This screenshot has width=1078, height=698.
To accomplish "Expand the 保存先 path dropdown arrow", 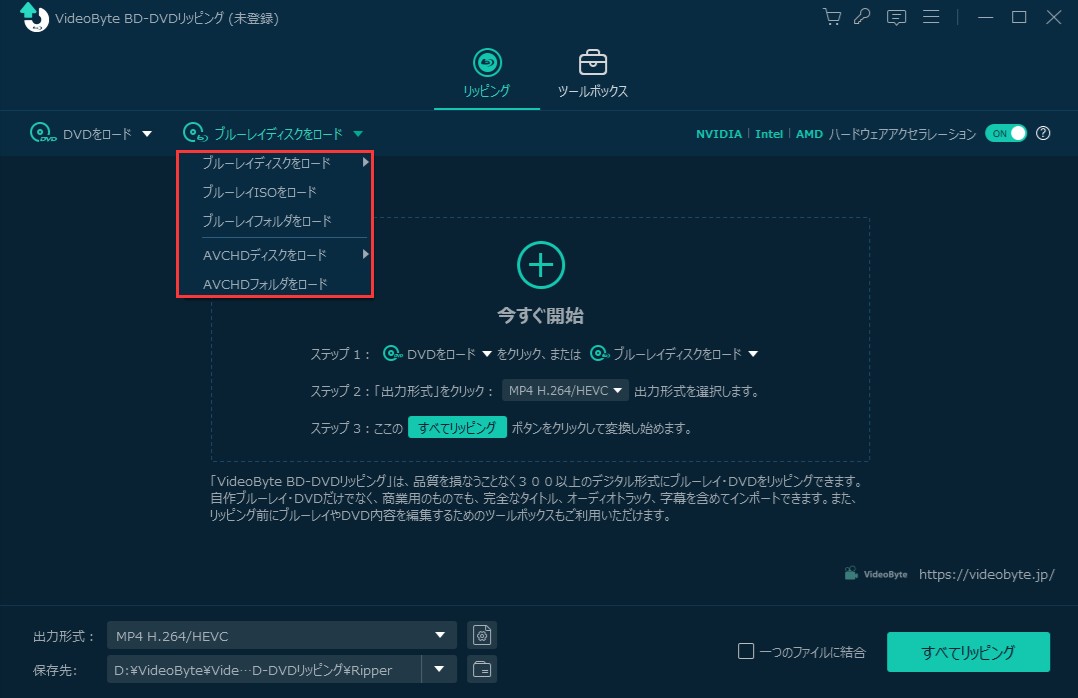I will 439,669.
